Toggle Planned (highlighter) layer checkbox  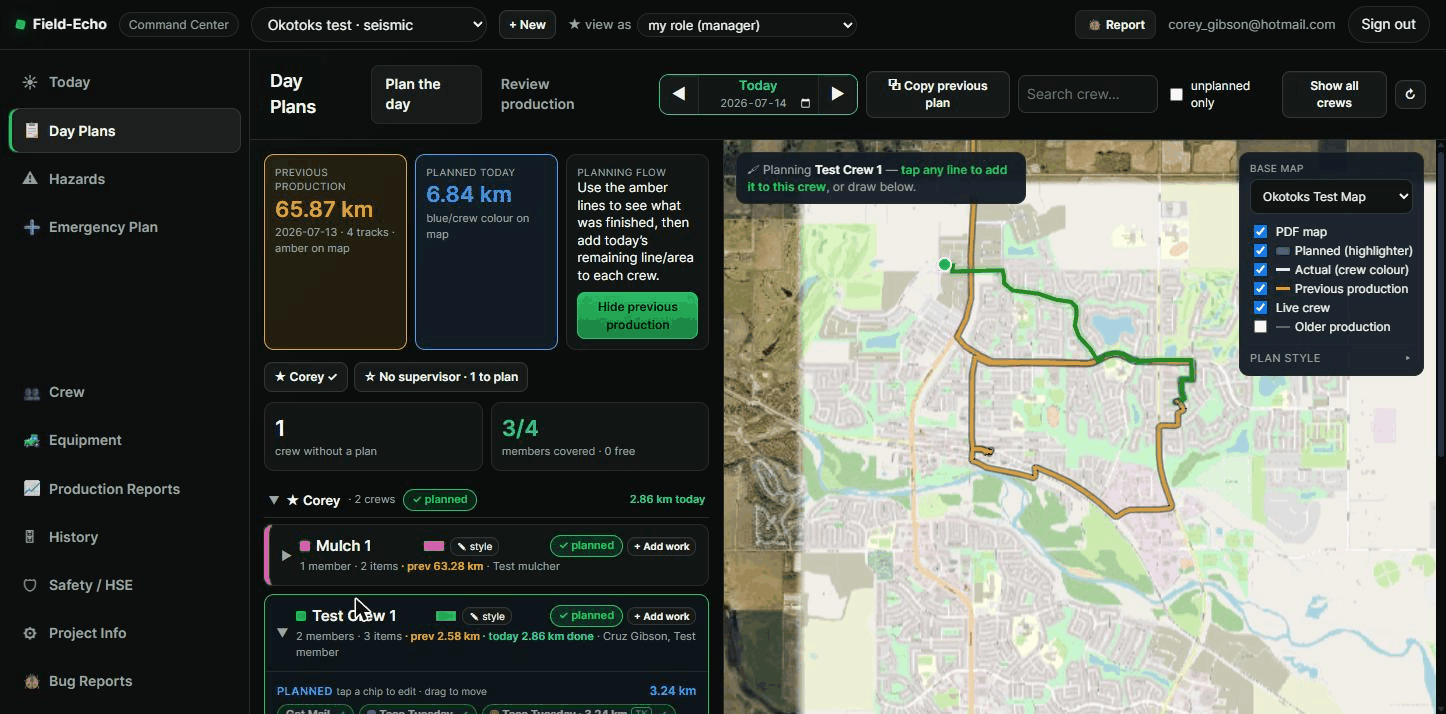coord(1260,251)
